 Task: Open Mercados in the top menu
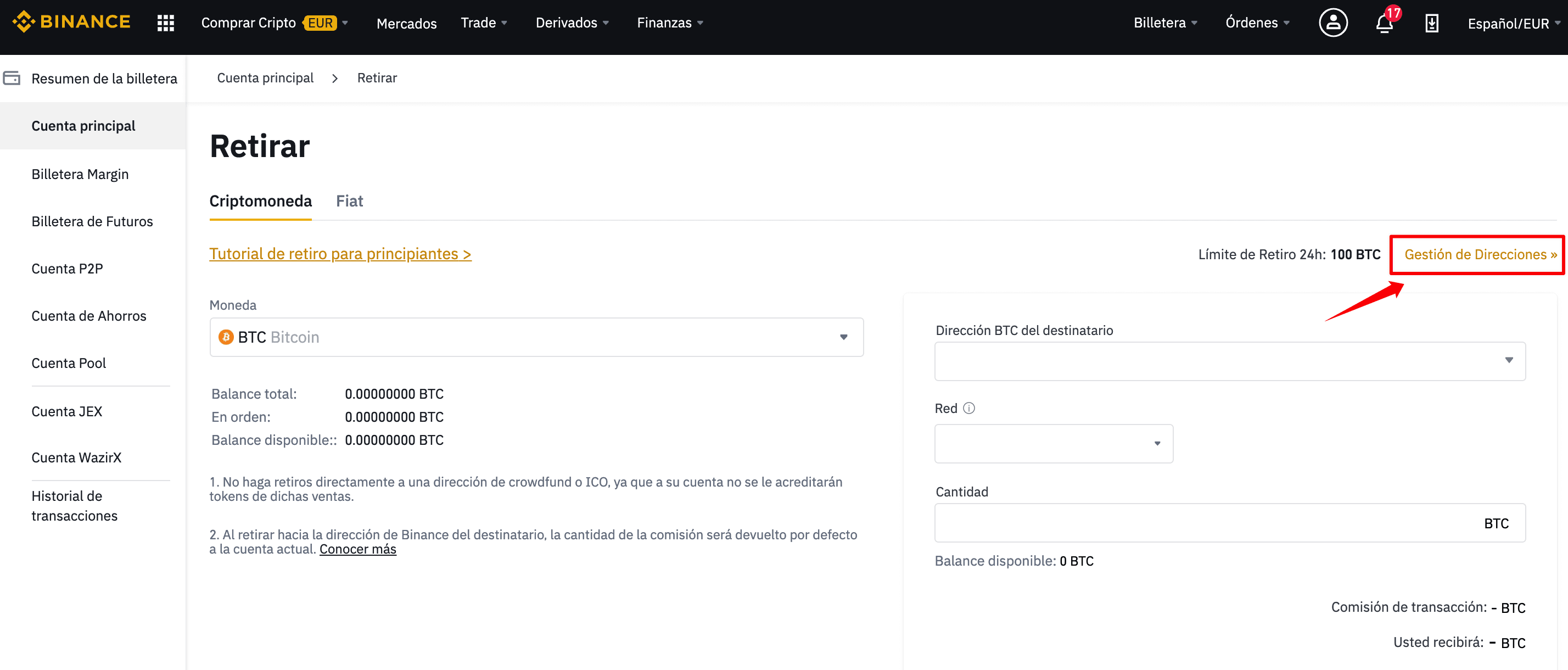(x=407, y=23)
